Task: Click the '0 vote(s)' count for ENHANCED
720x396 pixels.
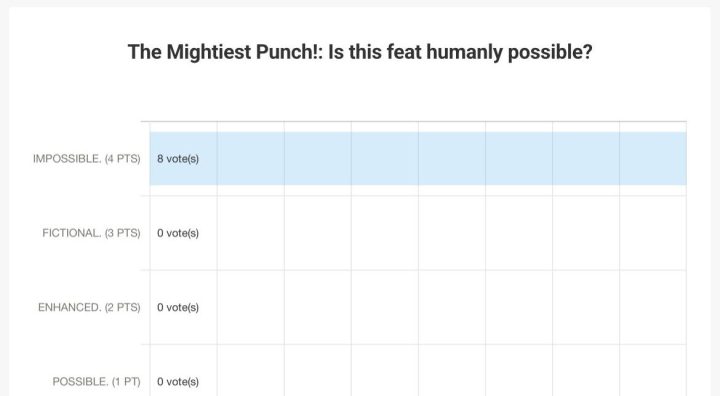Action: 178,307
